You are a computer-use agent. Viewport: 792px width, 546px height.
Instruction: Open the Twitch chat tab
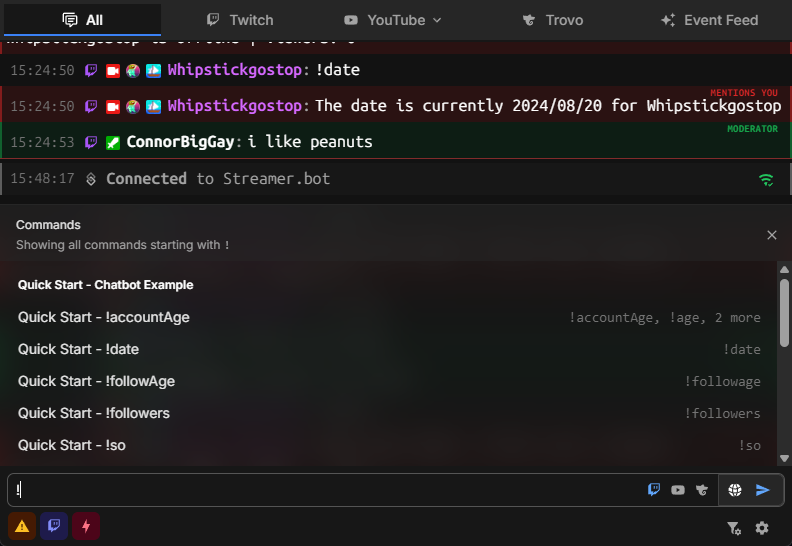pos(240,20)
